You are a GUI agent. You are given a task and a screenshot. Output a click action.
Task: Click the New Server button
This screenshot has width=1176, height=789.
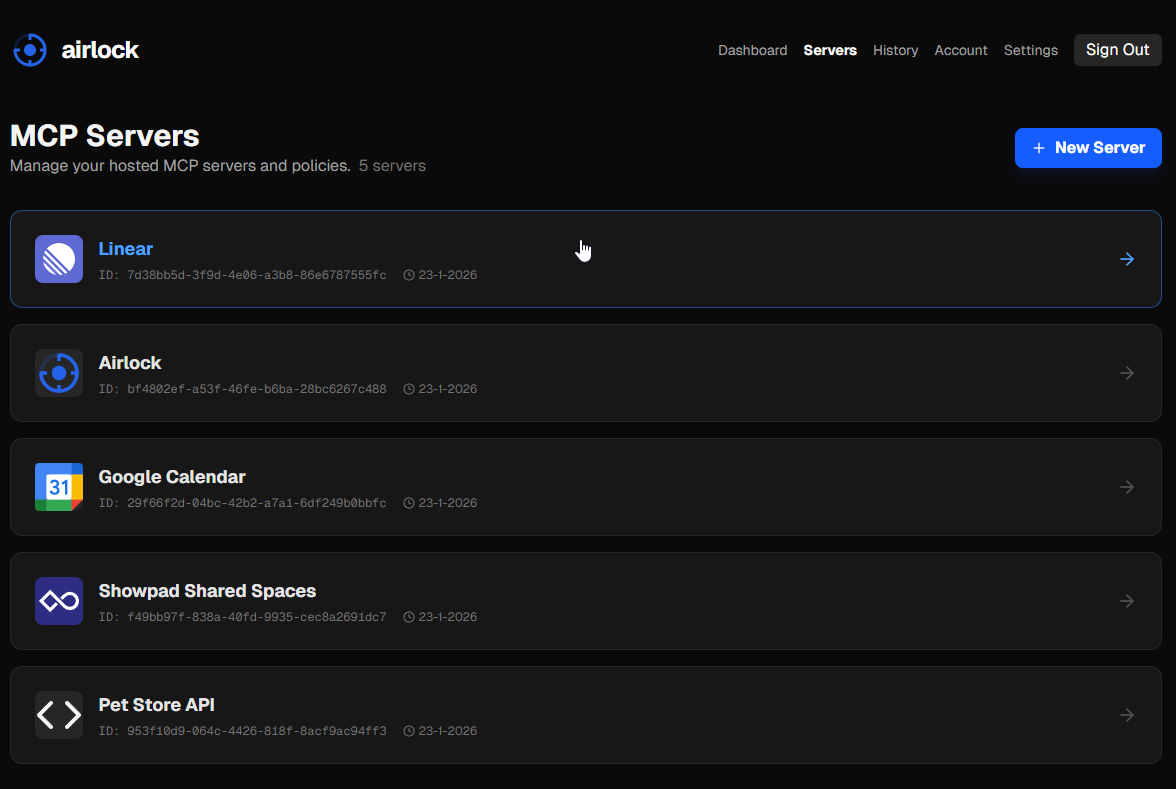(1088, 147)
